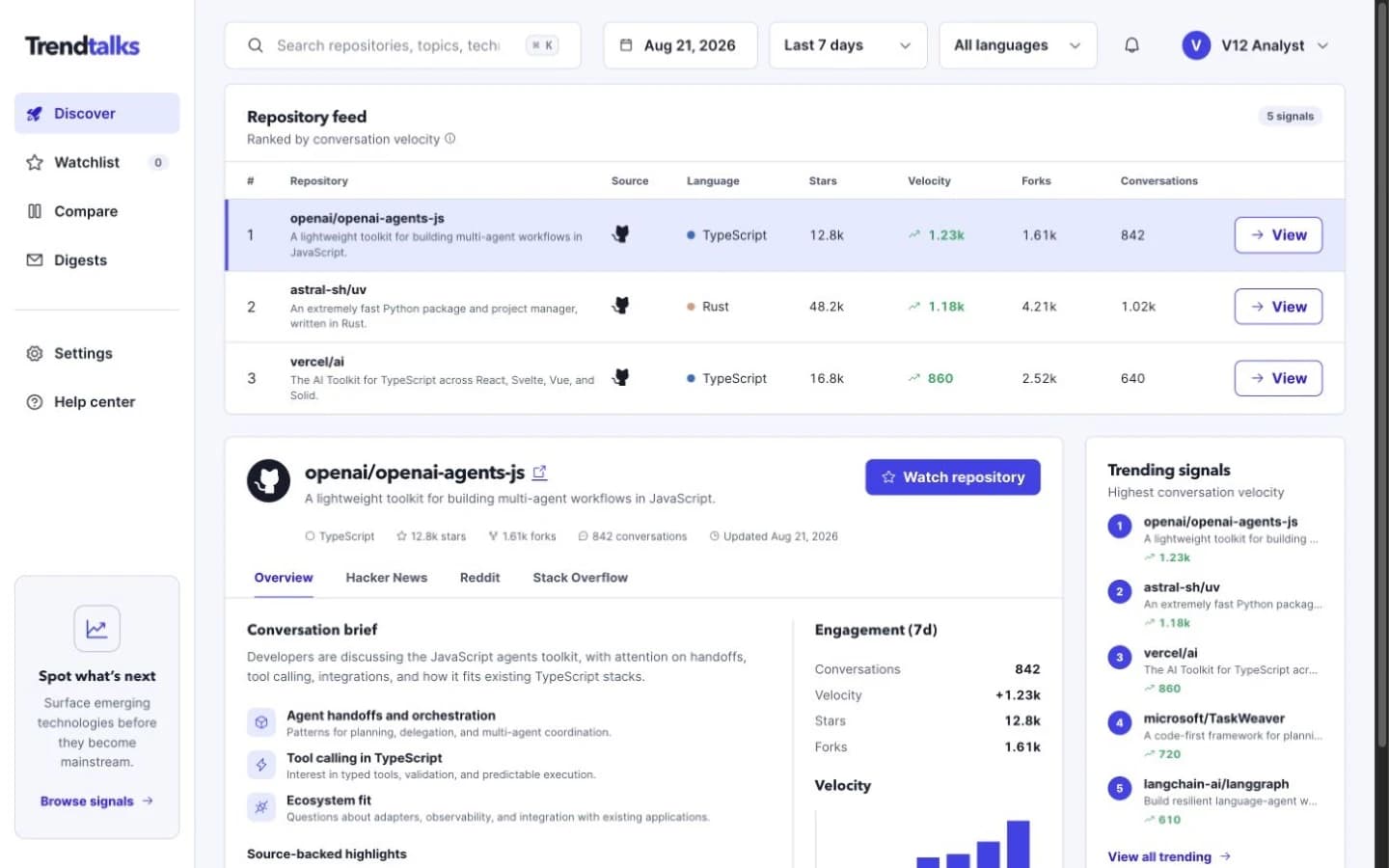Click the calendar icon in date field
Image resolution: width=1389 pixels, height=868 pixels.
[626, 45]
